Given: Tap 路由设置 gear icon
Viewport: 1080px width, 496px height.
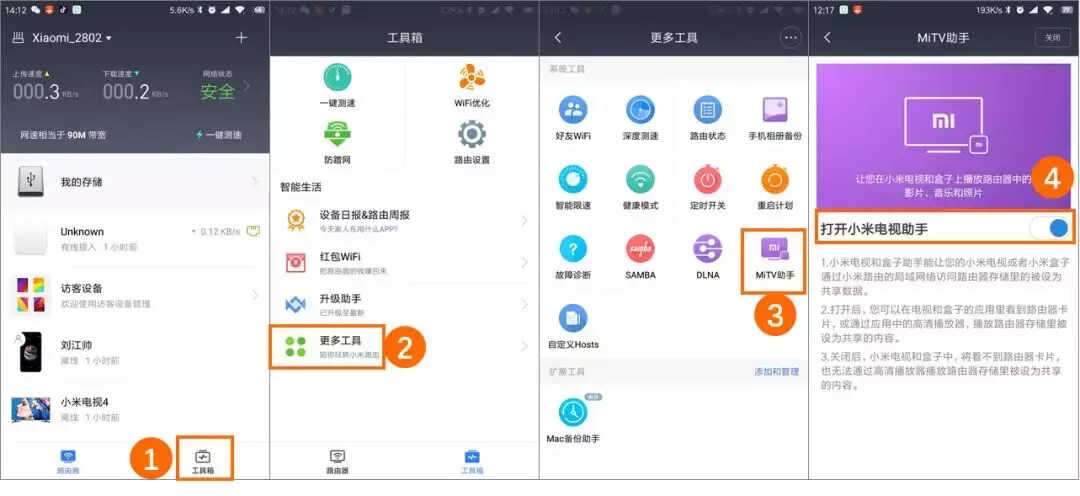Looking at the screenshot, I should pos(472,134).
